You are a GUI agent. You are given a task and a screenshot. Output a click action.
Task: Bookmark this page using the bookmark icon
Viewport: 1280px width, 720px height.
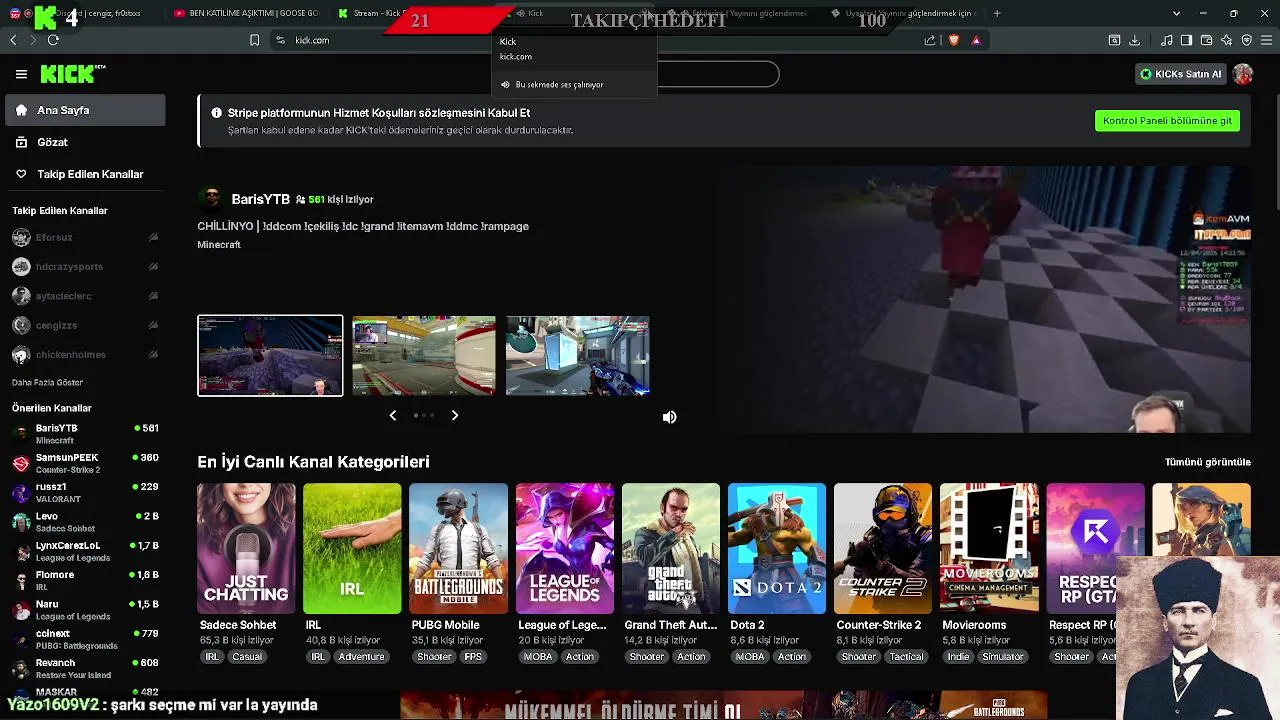click(x=255, y=40)
